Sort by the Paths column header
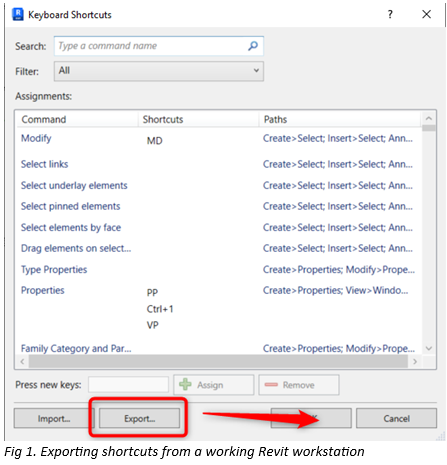447x465 pixels. pyautogui.click(x=340, y=119)
